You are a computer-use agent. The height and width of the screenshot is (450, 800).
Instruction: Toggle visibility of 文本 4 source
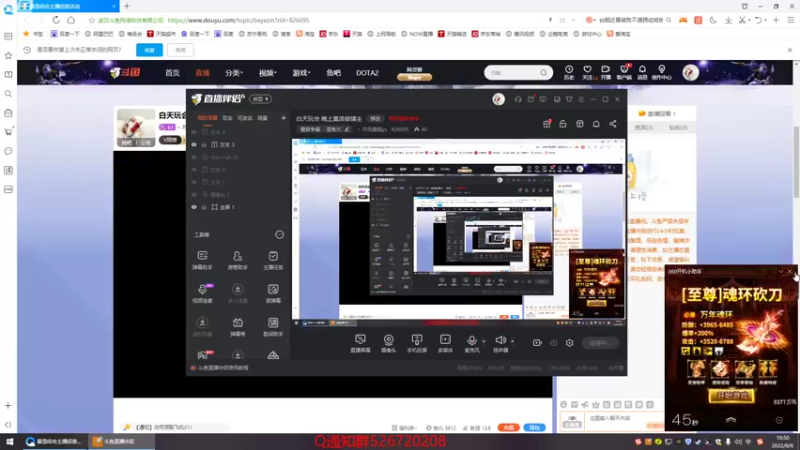click(194, 132)
